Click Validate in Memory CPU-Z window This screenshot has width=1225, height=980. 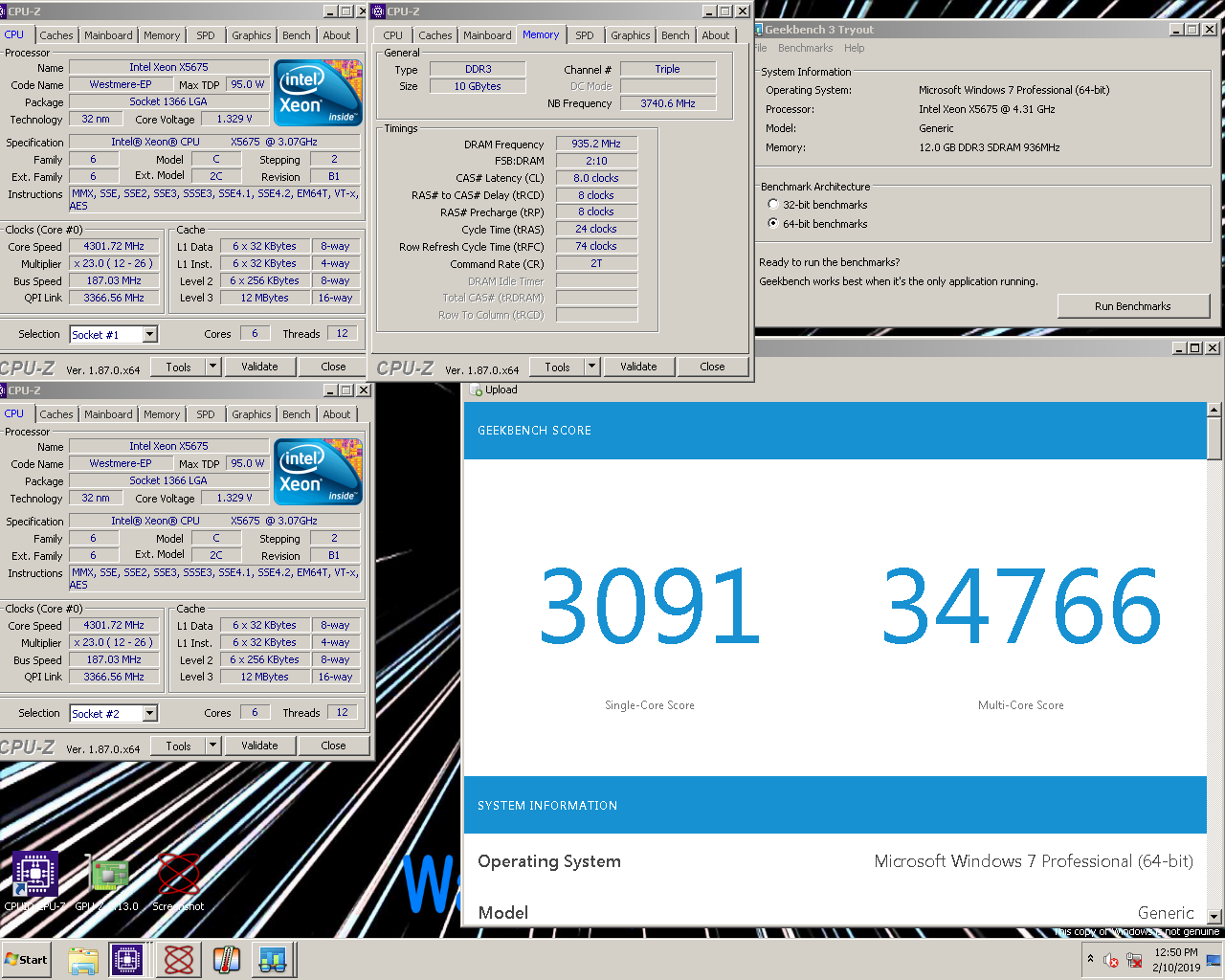638,367
